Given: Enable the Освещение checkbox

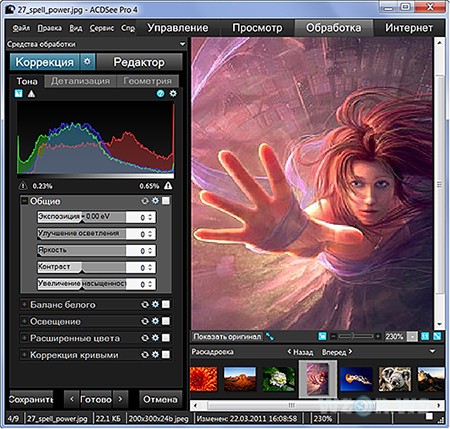Looking at the screenshot, I should click(166, 321).
